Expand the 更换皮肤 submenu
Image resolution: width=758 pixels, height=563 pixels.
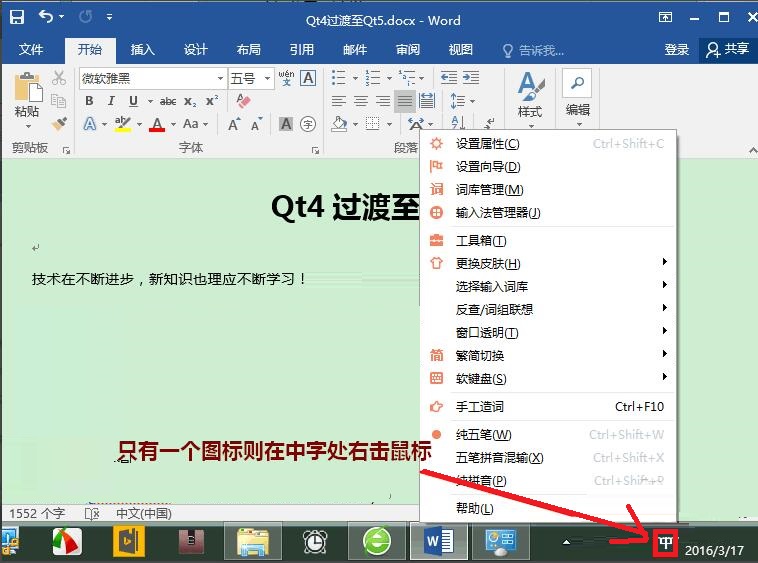[548, 263]
